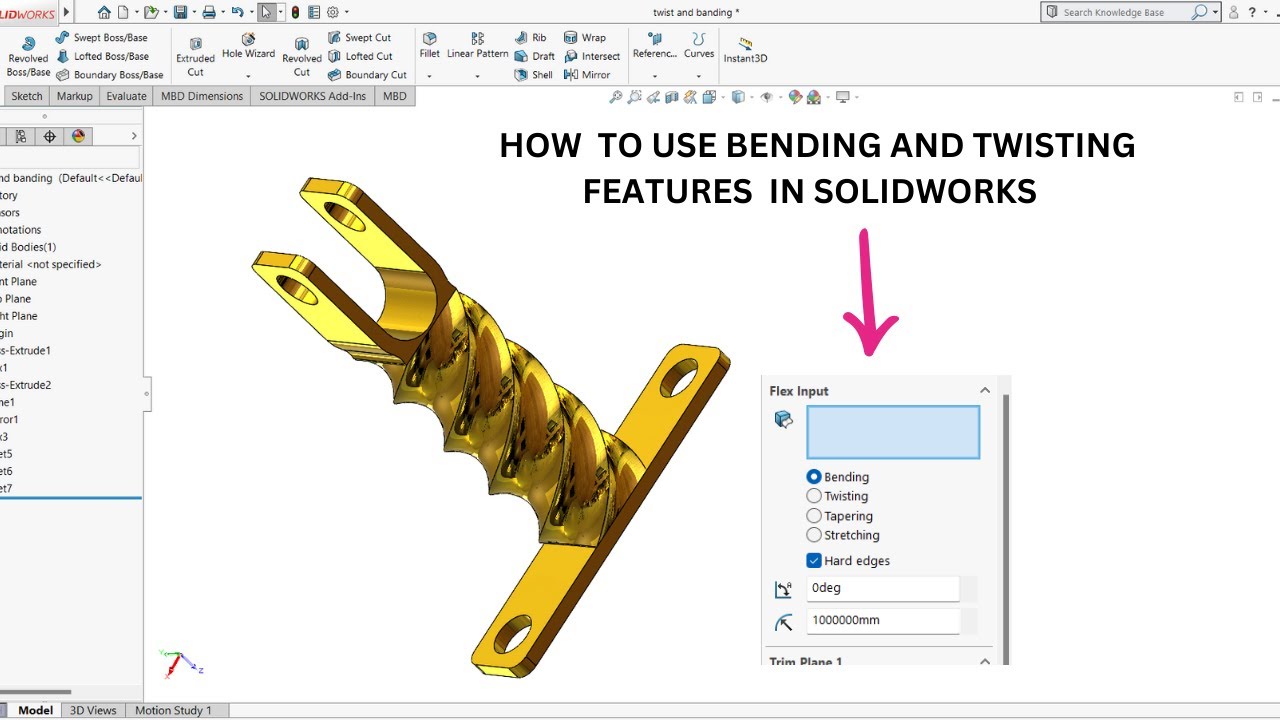1280x720 pixels.
Task: Click the Edit Appearance color ball icon
Action: 795,97
